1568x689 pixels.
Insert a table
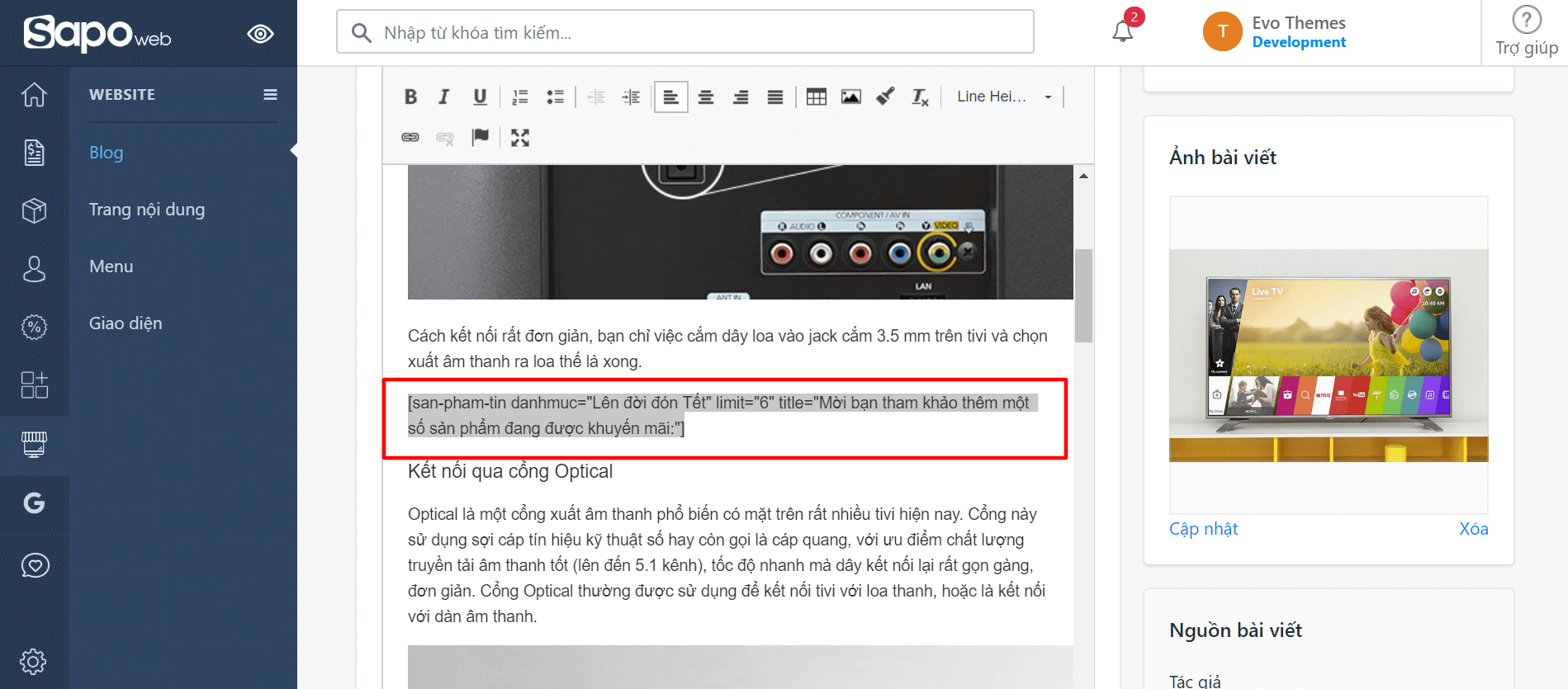tap(817, 97)
